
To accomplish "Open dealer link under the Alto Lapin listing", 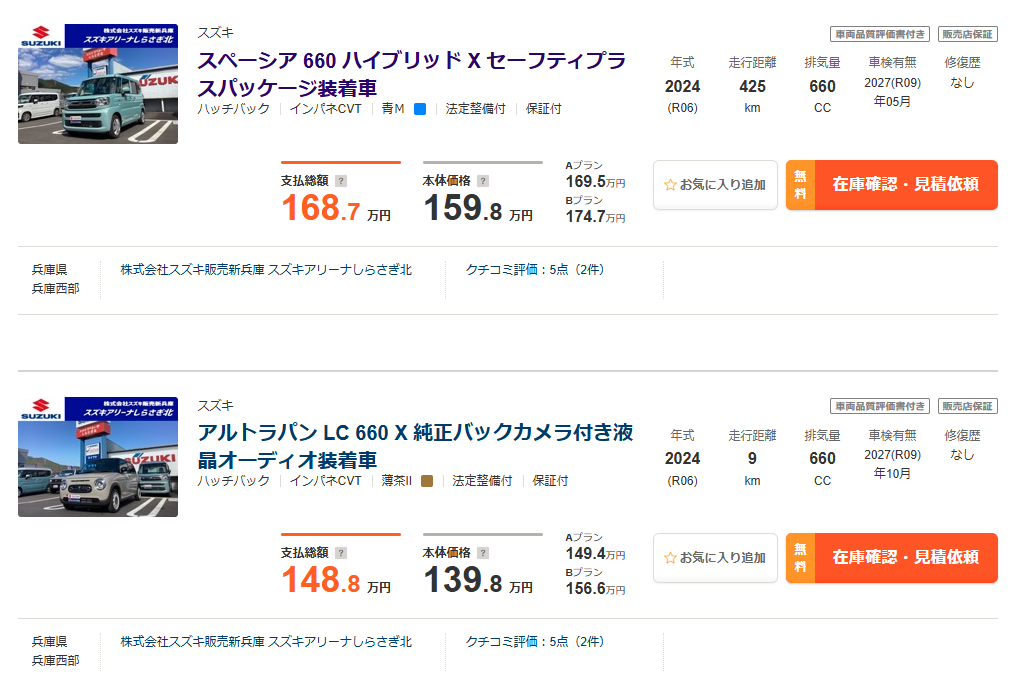I will [266, 642].
